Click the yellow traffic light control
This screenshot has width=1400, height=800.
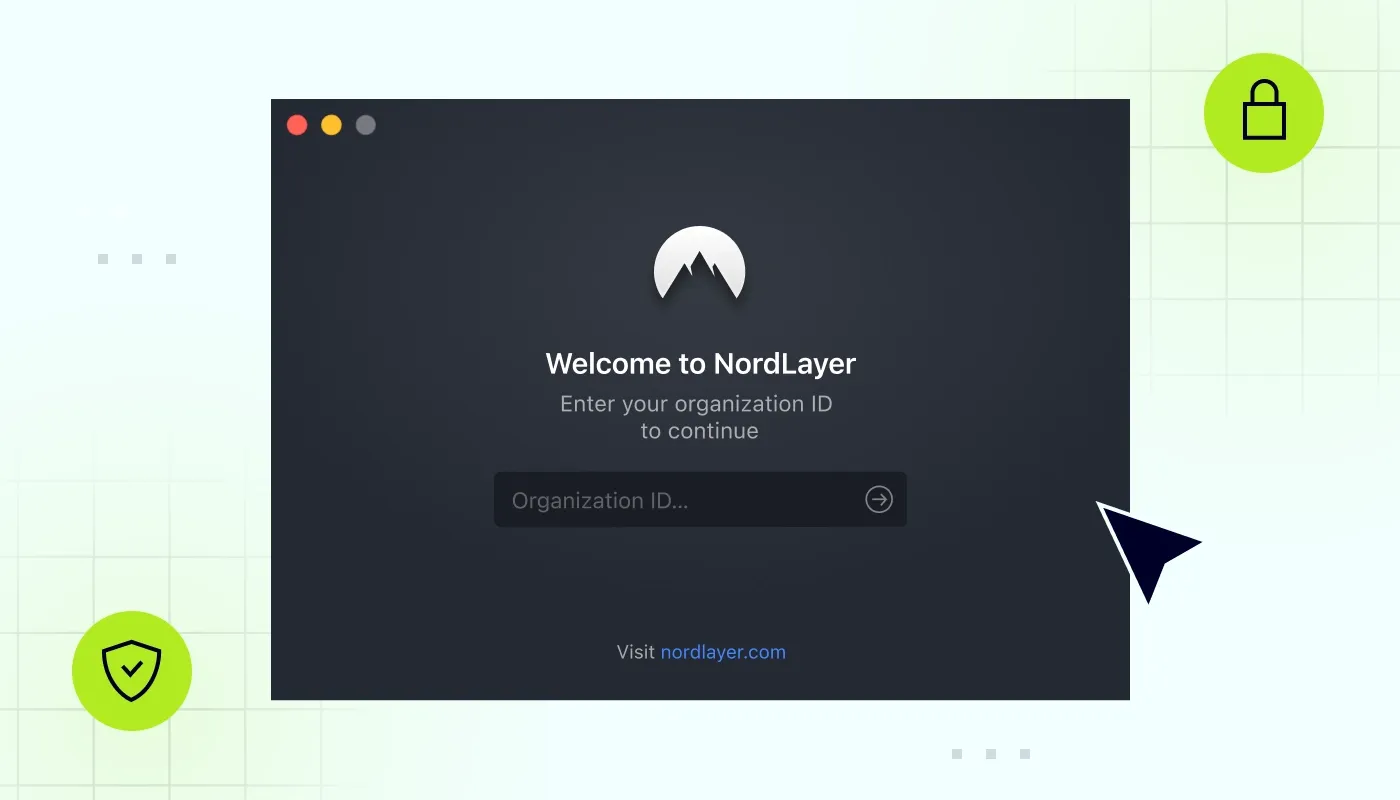click(x=331, y=124)
